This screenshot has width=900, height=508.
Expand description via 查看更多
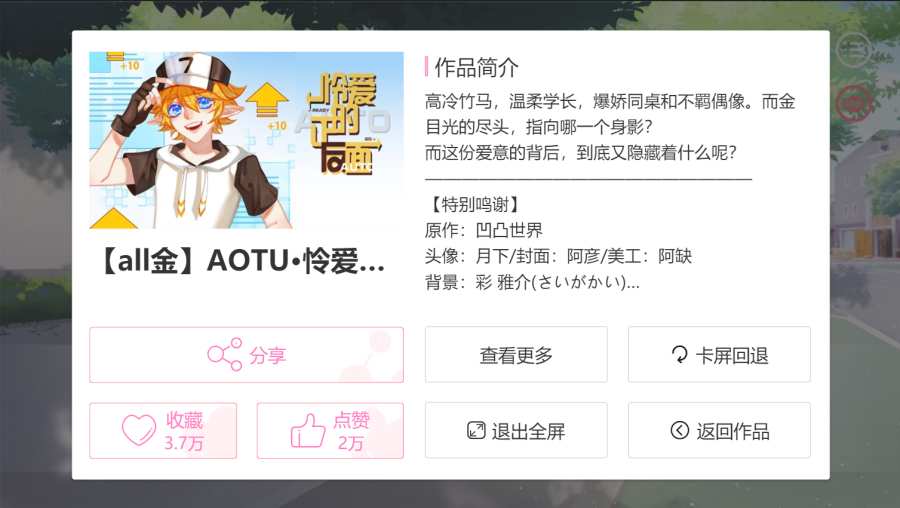(516, 355)
